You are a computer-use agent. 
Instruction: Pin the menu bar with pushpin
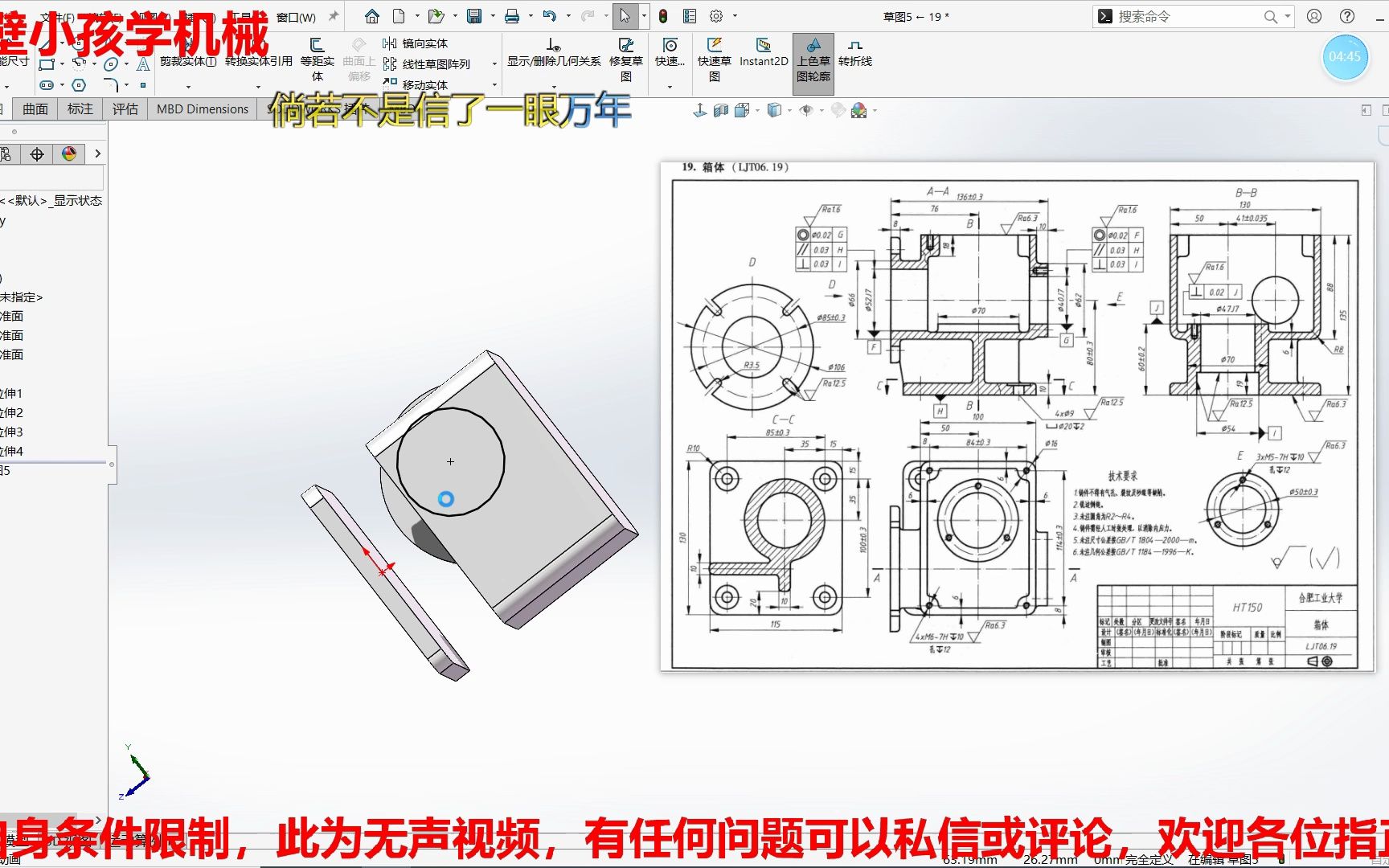(x=334, y=16)
